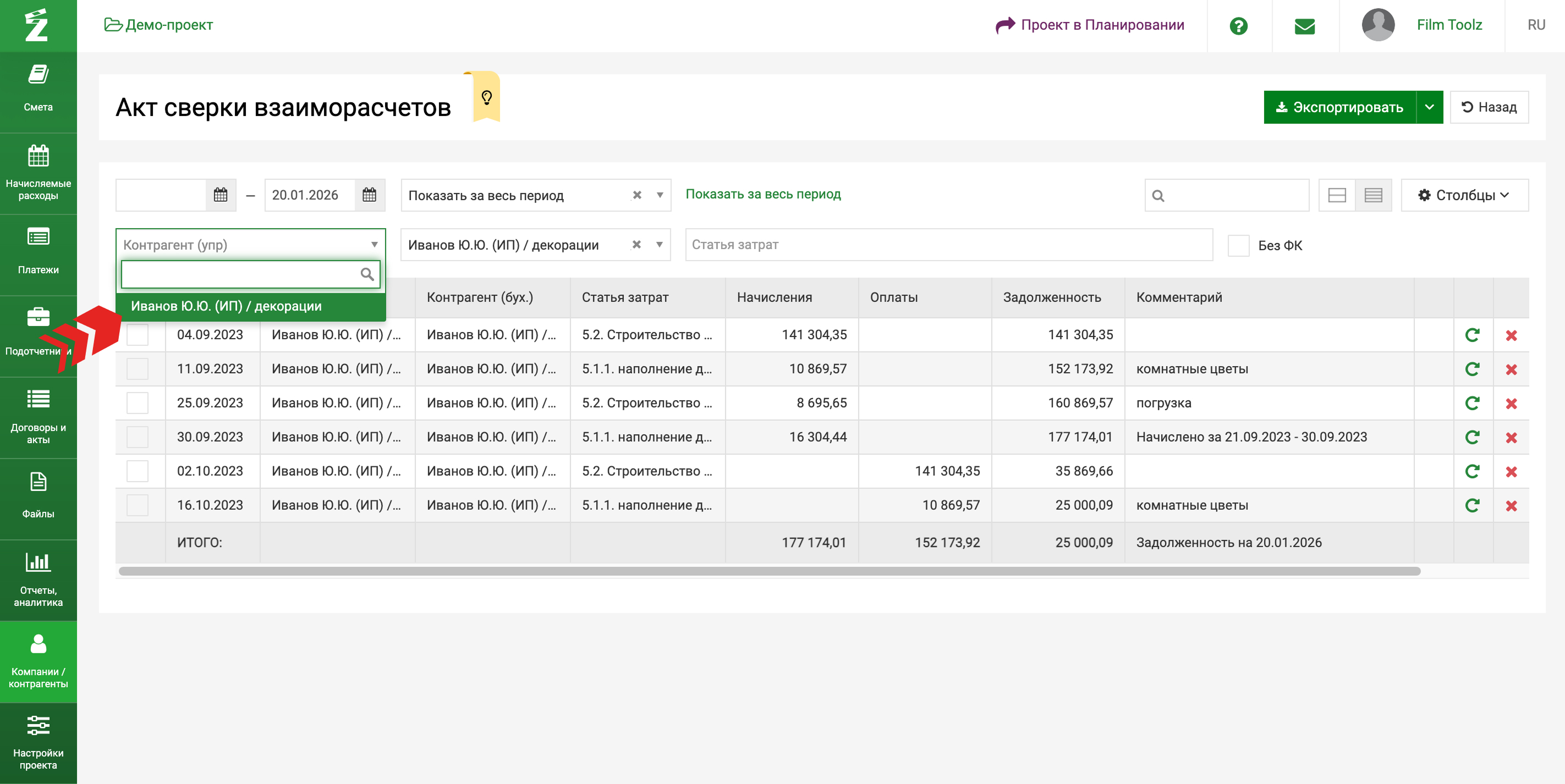Viewport: 1565px width, 784px height.
Task: Check the 11.09.2023 row checkbox
Action: tap(138, 368)
